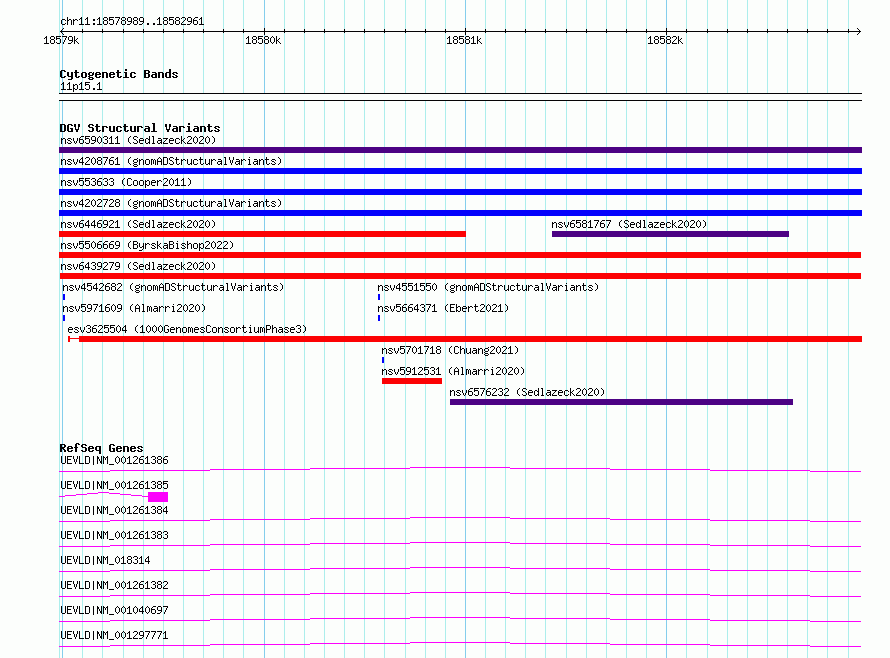Click the 11p15.1 cytogenetic band label
The image size is (890, 658).
coord(81,86)
